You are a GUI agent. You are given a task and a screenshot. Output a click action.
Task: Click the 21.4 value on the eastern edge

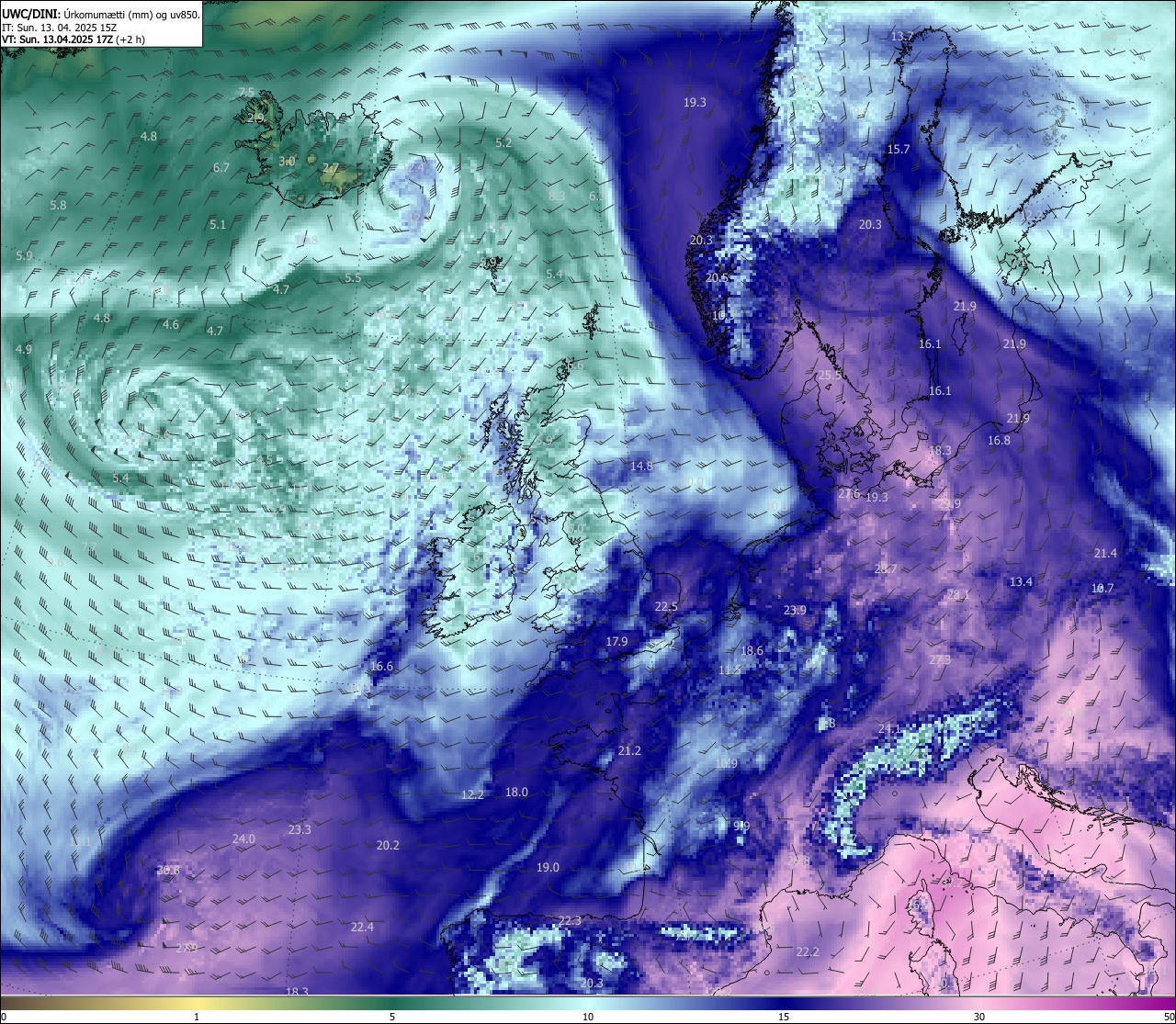click(1105, 554)
